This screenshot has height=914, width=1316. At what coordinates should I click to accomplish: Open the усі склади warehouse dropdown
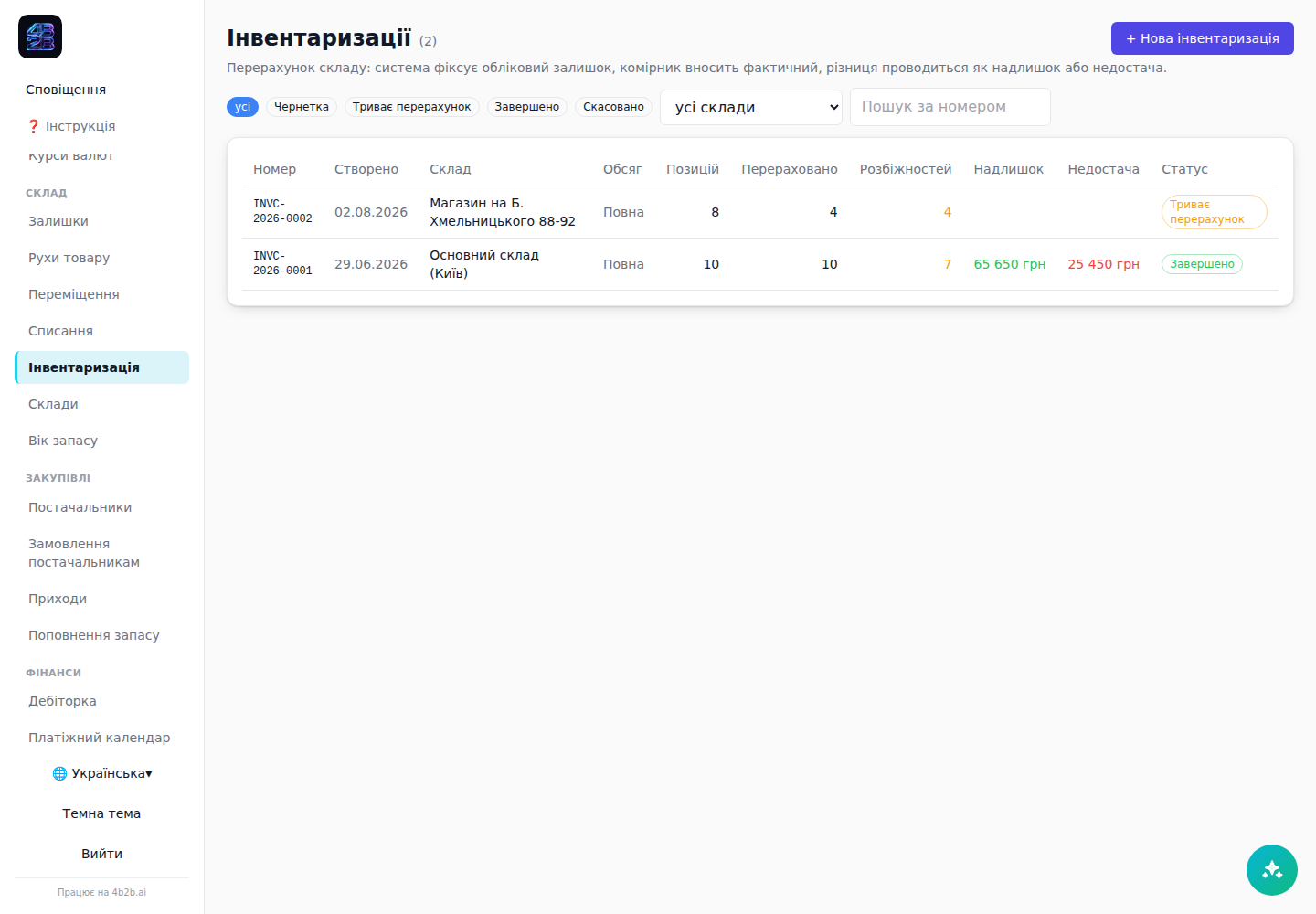pos(751,107)
